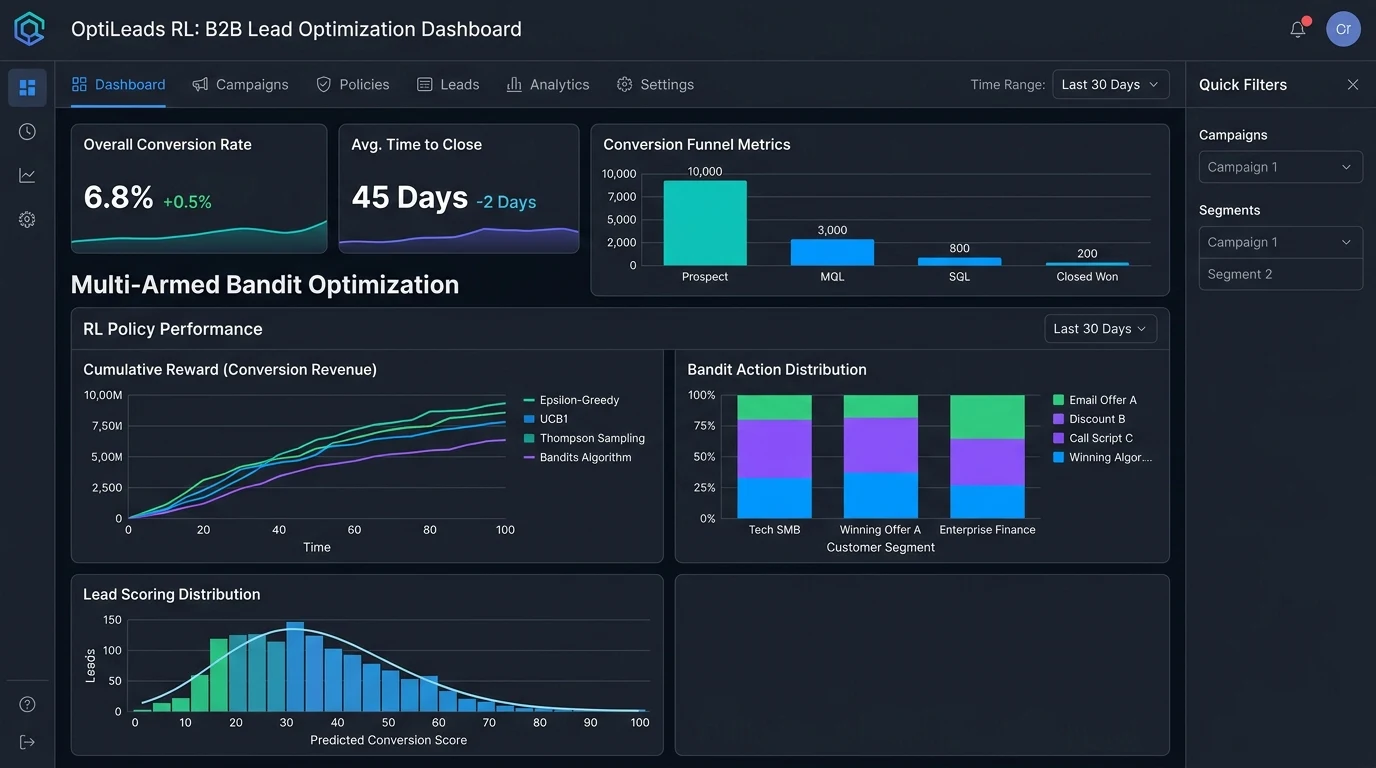Viewport: 1376px width, 768px height.
Task: Open the Policies tab
Action: pos(353,85)
